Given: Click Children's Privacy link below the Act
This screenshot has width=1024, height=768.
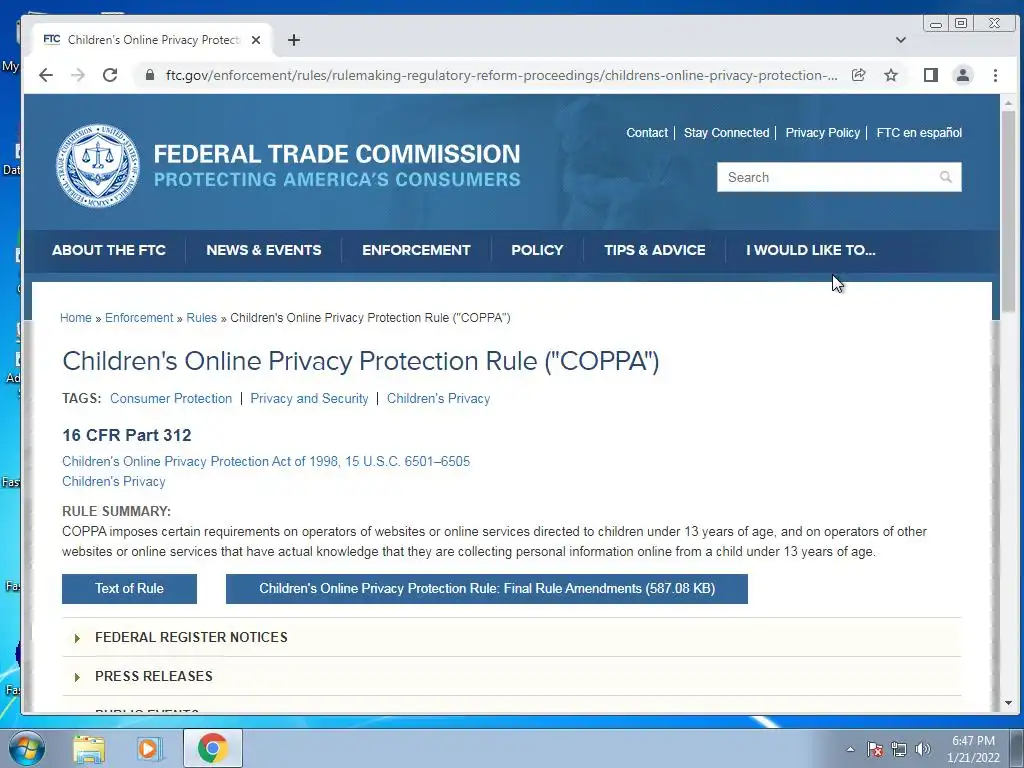Looking at the screenshot, I should [x=114, y=482].
